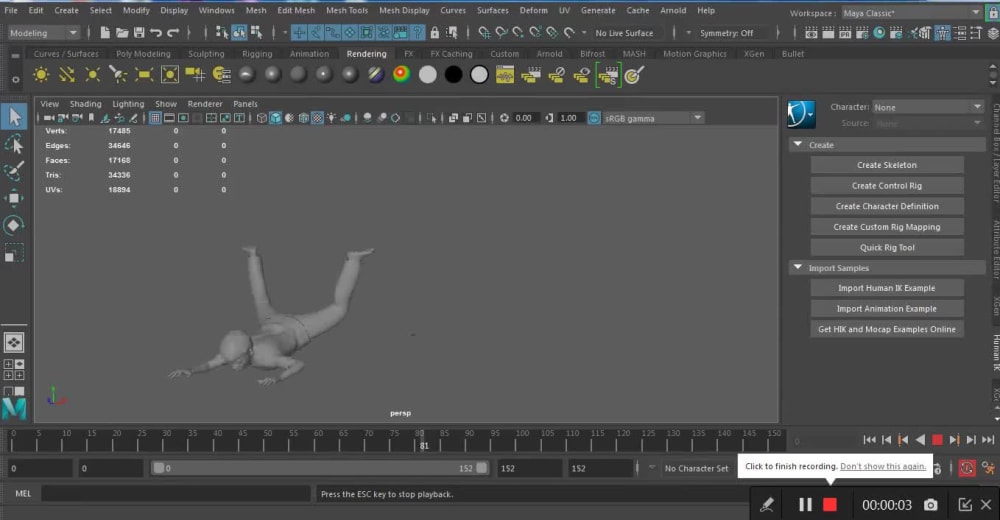Open the Workspace Maya Classic dropdown

(x=911, y=13)
